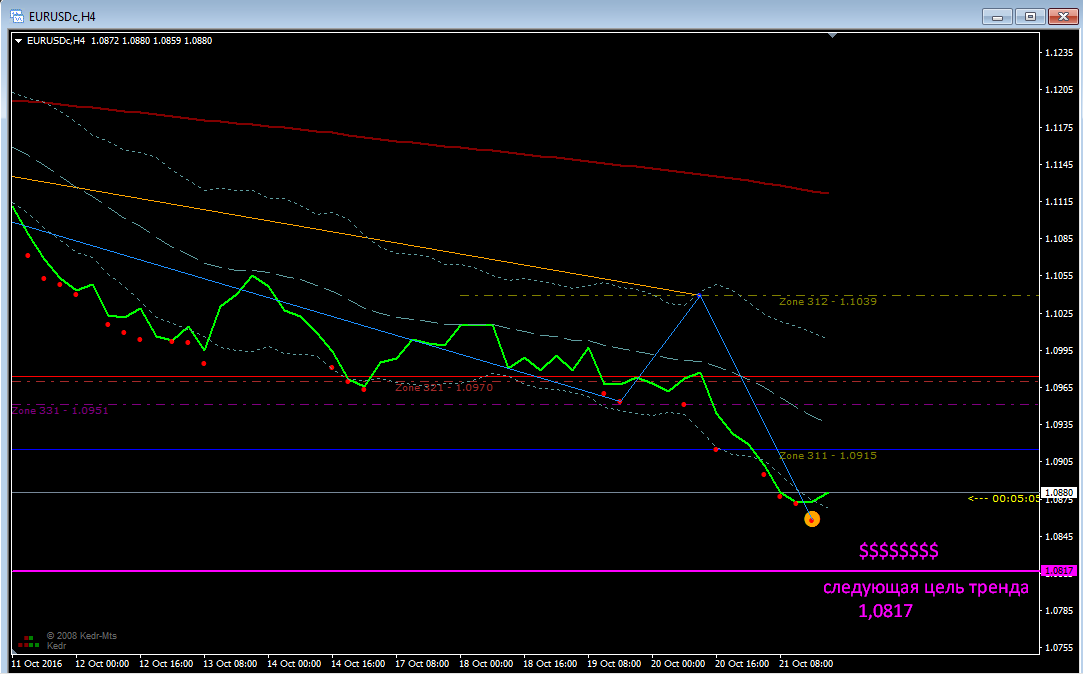Click the '13 Oct 08:00' time axis label
The width and height of the screenshot is (1083, 674).
pyautogui.click(x=230, y=664)
